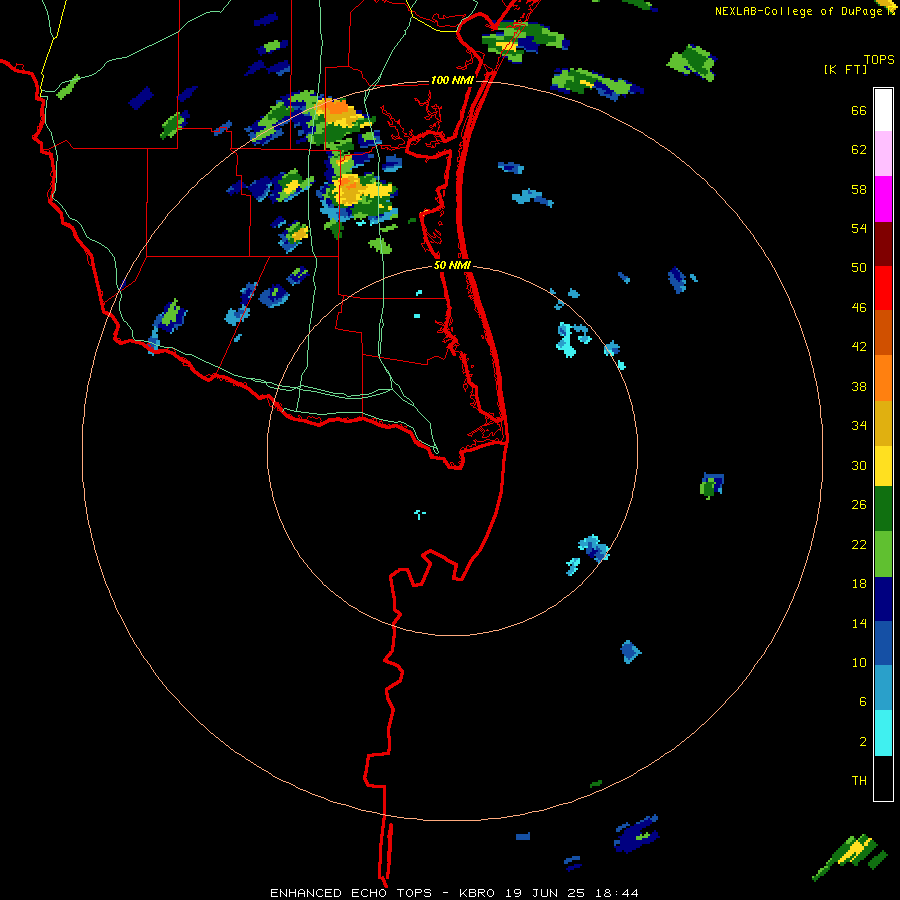Click the 'TOPS' legend heading
This screenshot has height=900, width=900.
879,59
